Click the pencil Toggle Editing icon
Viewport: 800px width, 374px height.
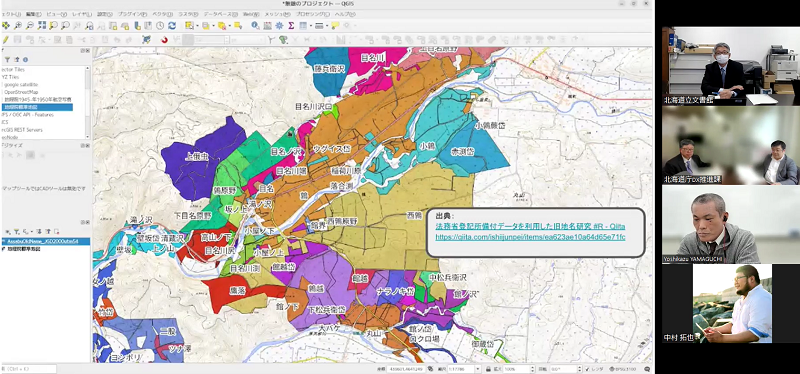tap(5, 40)
